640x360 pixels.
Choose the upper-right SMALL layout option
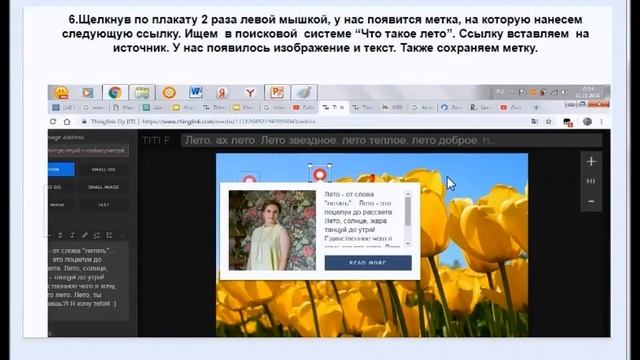click(103, 169)
